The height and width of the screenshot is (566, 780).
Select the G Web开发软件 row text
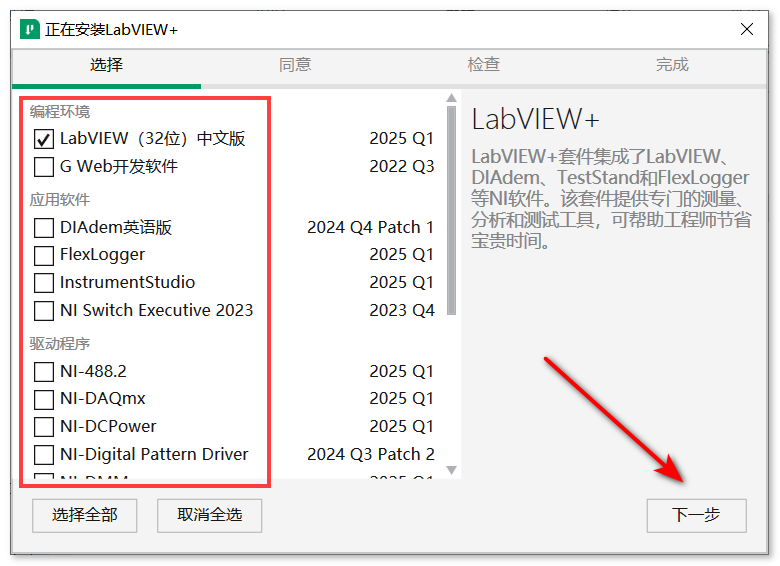pyautogui.click(x=118, y=166)
